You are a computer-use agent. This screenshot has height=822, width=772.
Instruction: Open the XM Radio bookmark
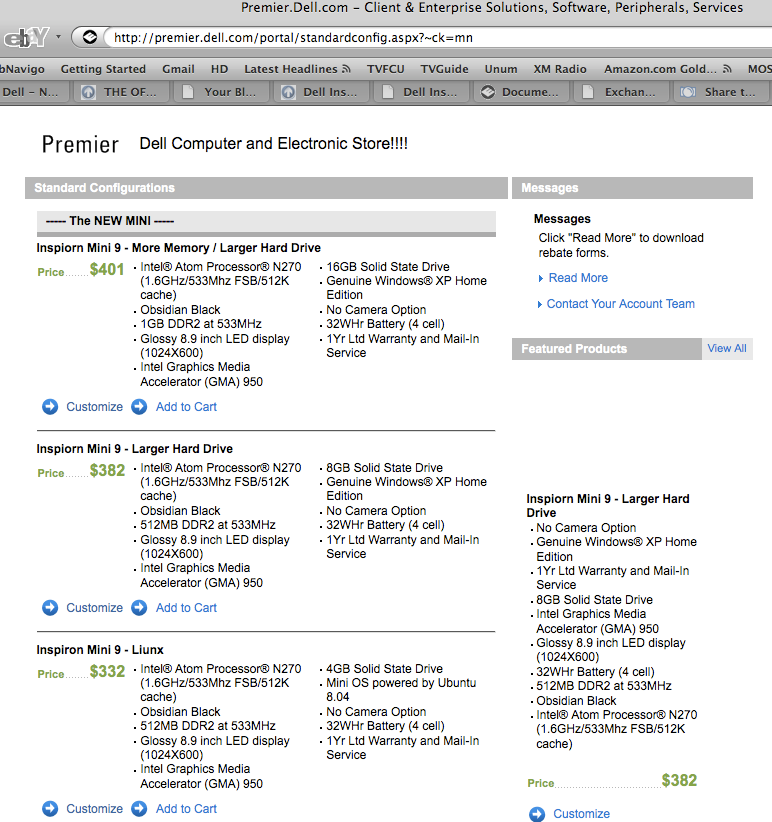pos(560,69)
